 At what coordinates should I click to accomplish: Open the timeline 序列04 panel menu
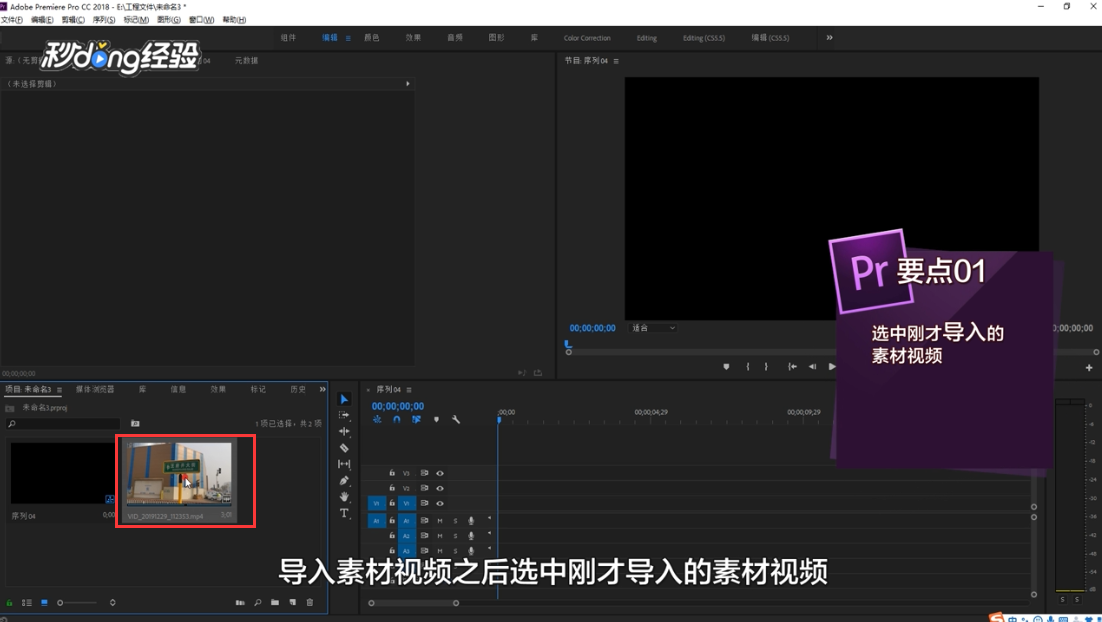[409, 389]
